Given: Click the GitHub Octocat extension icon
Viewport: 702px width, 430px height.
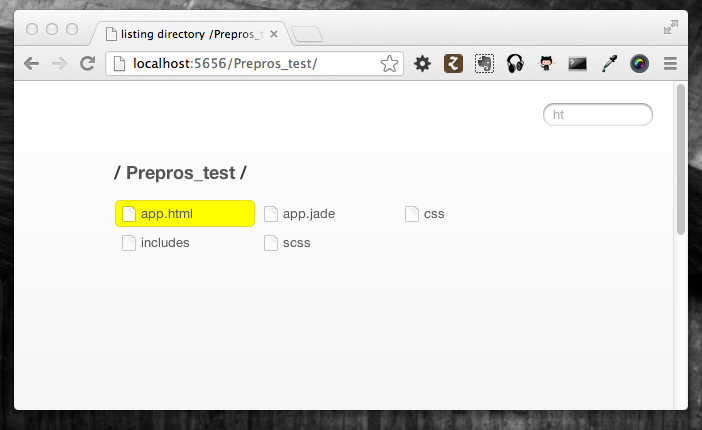Looking at the screenshot, I should (x=546, y=64).
